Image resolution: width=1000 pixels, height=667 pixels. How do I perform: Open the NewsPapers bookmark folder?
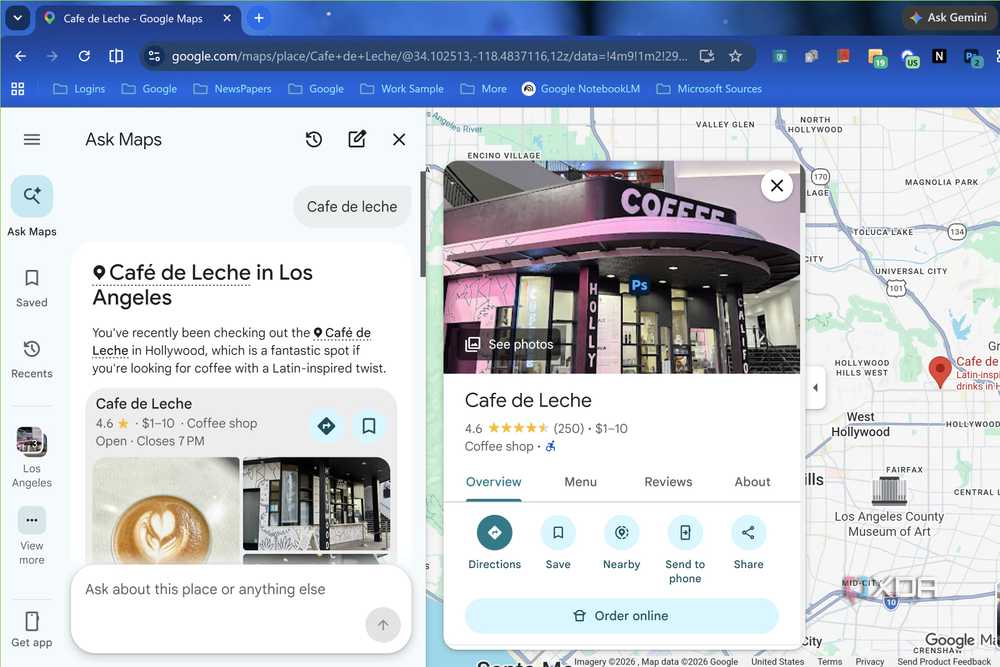pyautogui.click(x=233, y=89)
